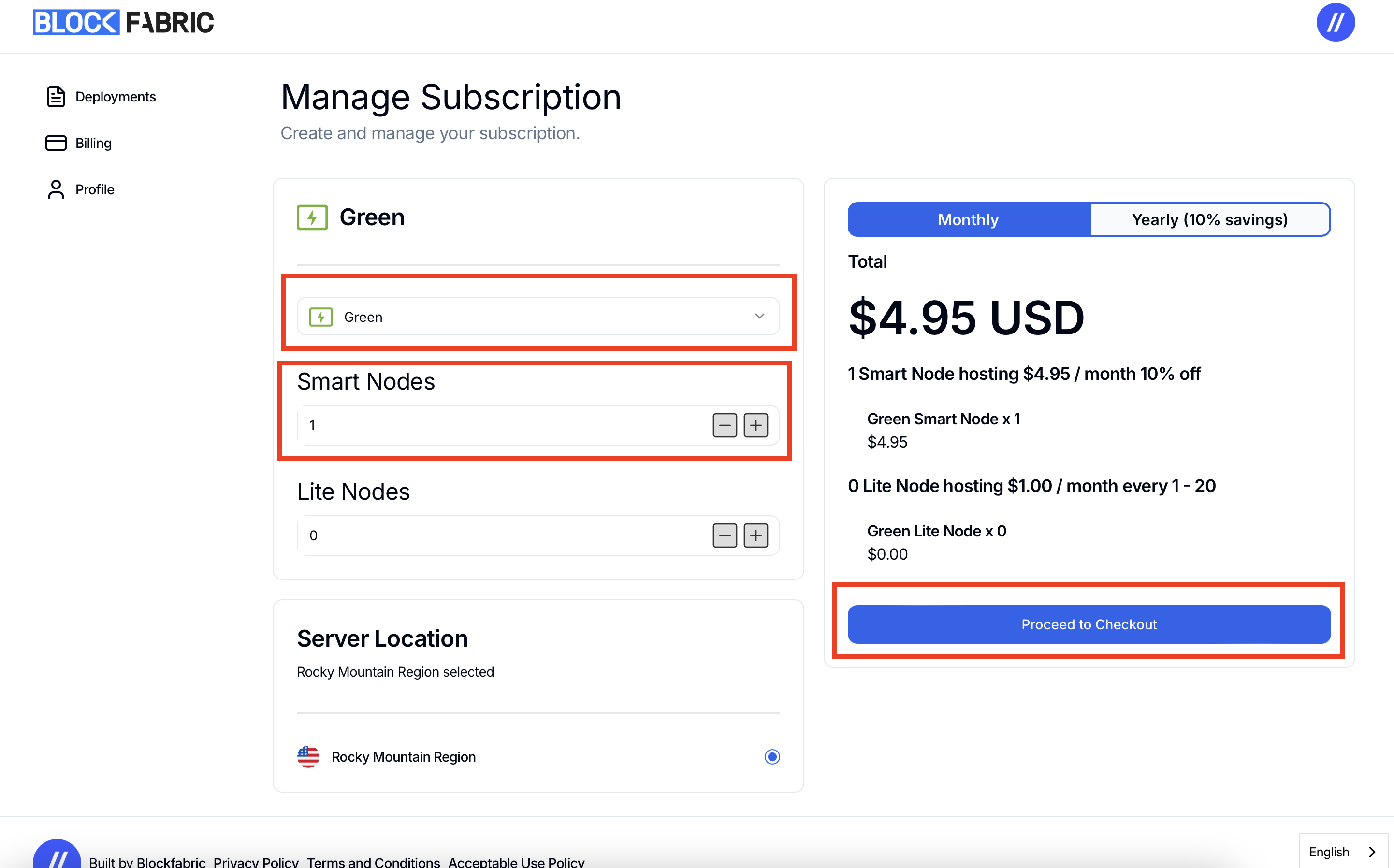Viewport: 1394px width, 868px height.
Task: Increase Smart Nodes with plus icon
Action: 755,425
